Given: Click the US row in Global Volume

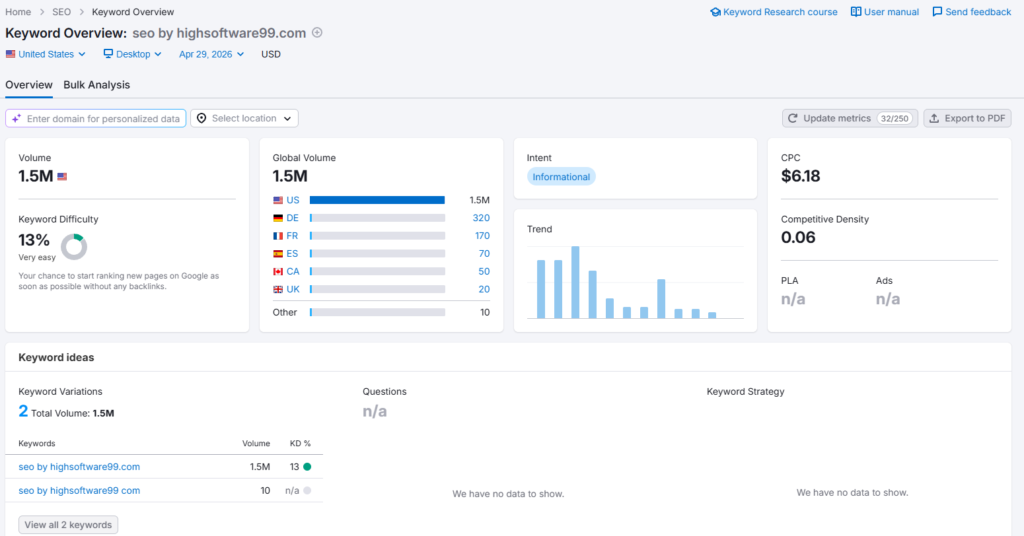Looking at the screenshot, I should [381, 200].
